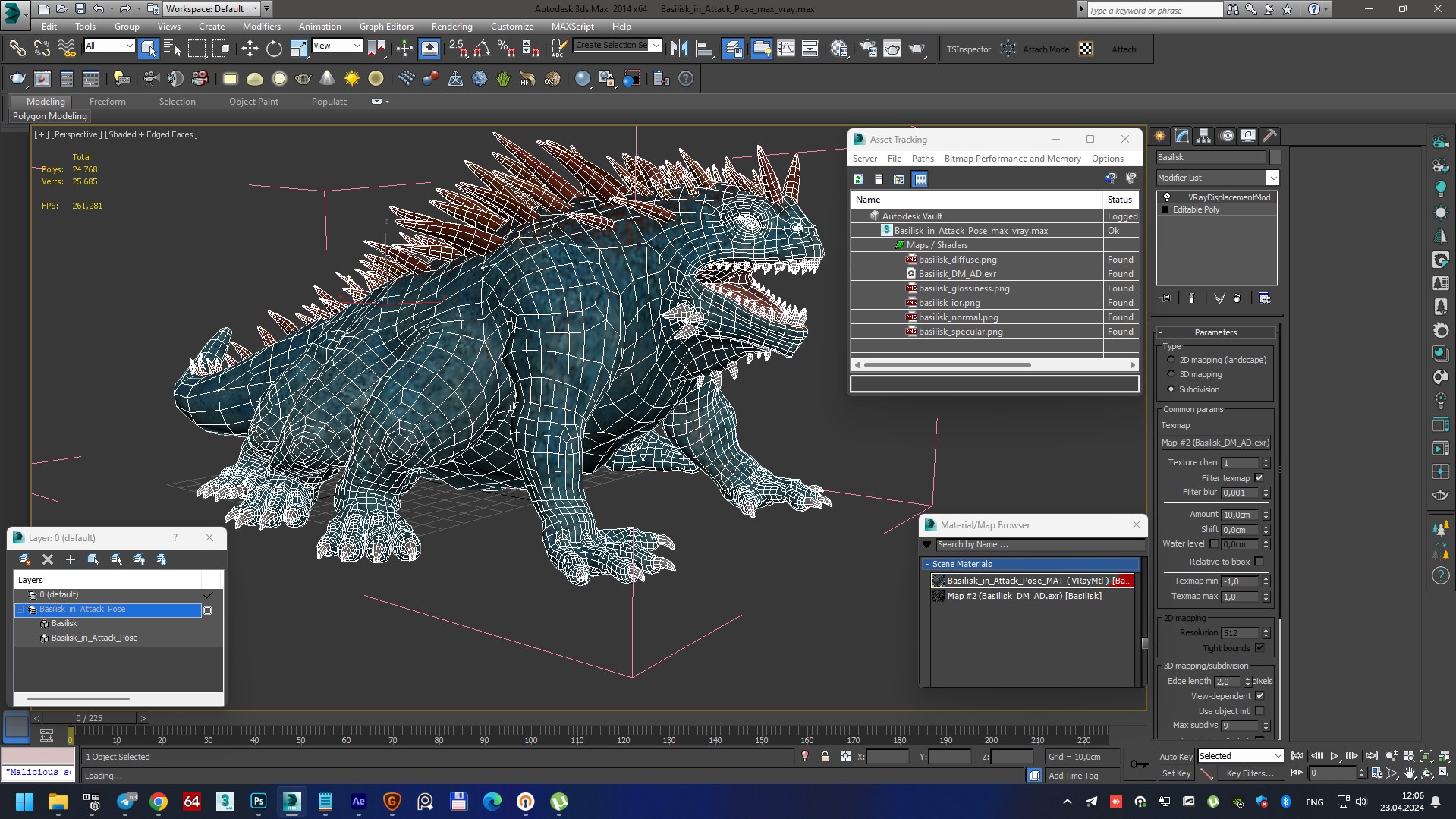Toggle the View-dependent checkbox

coord(1259,696)
